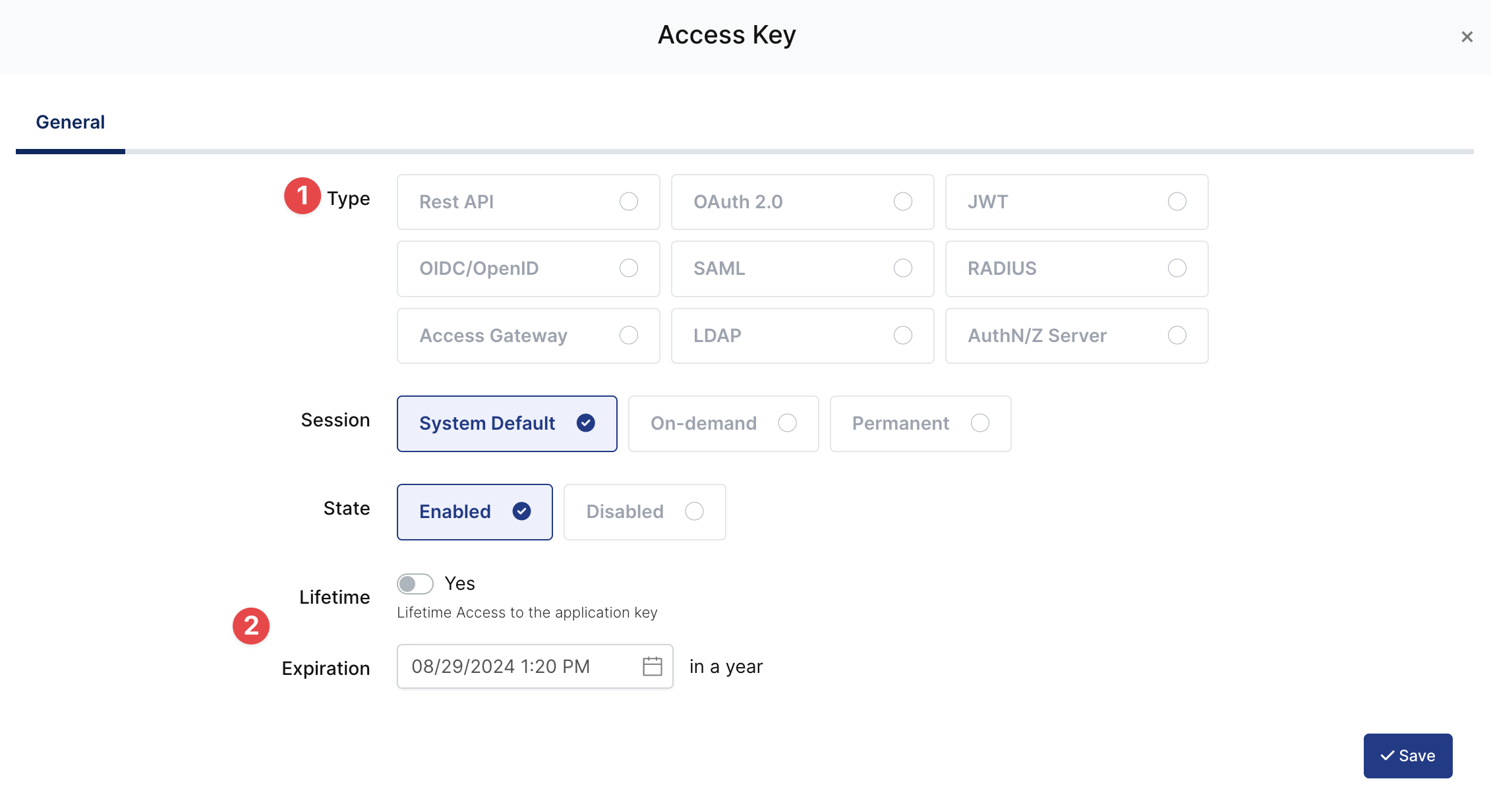Set session to Permanent
This screenshot has height=812, width=1491.
[920, 424]
